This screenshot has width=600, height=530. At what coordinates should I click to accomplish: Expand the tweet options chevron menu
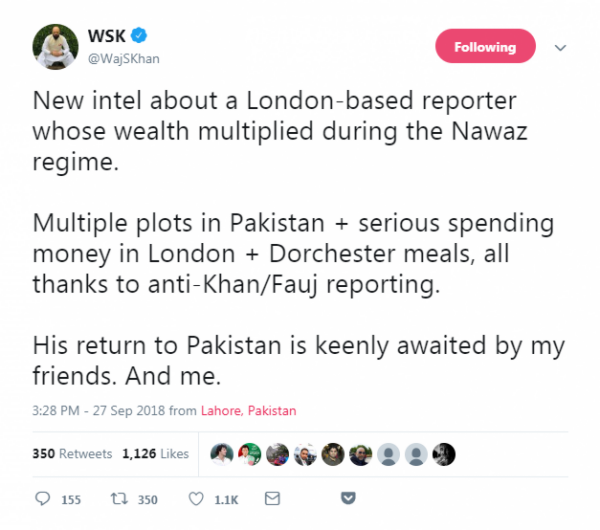(x=560, y=47)
